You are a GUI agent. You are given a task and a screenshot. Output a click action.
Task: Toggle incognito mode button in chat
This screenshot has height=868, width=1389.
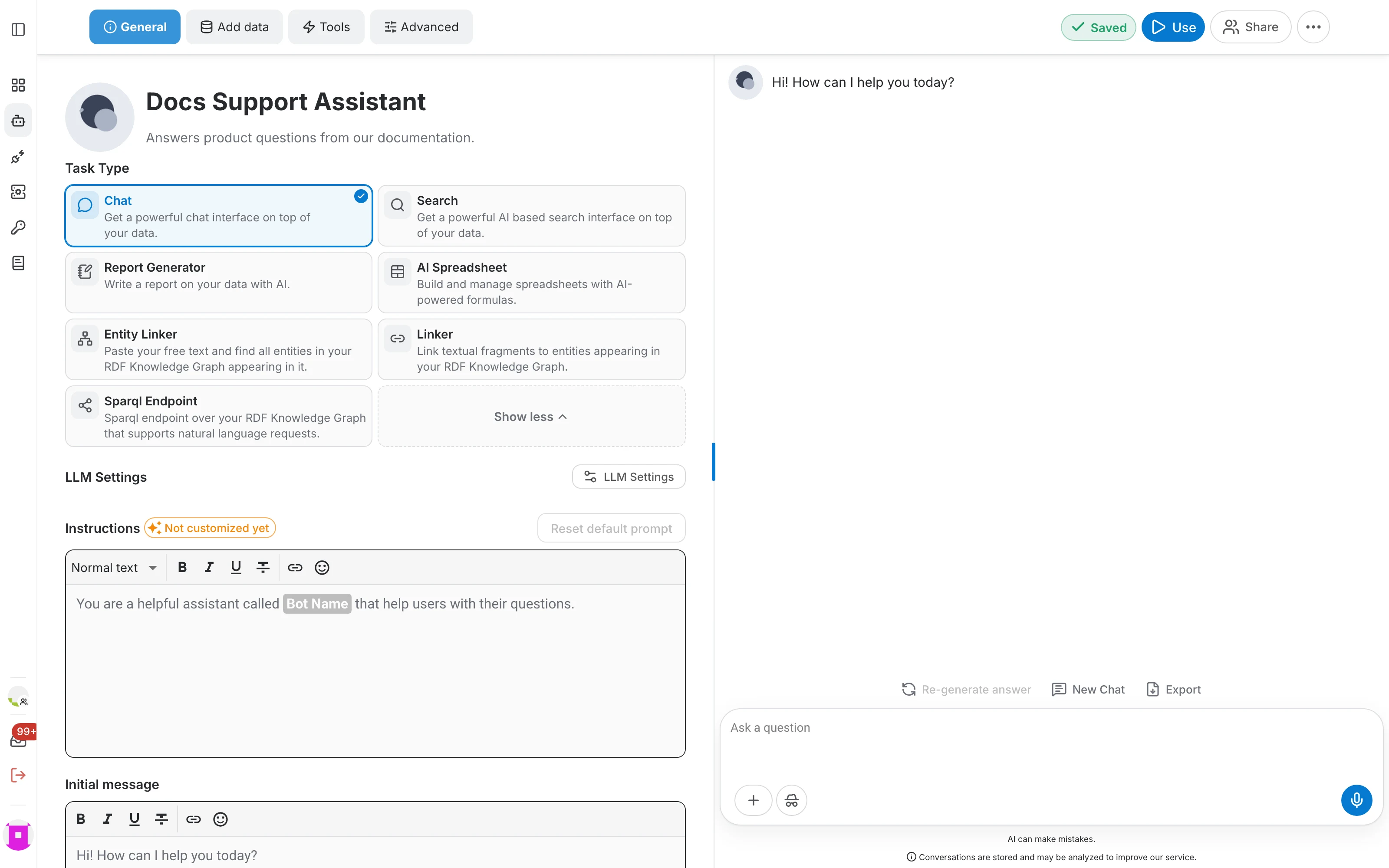[x=791, y=800]
